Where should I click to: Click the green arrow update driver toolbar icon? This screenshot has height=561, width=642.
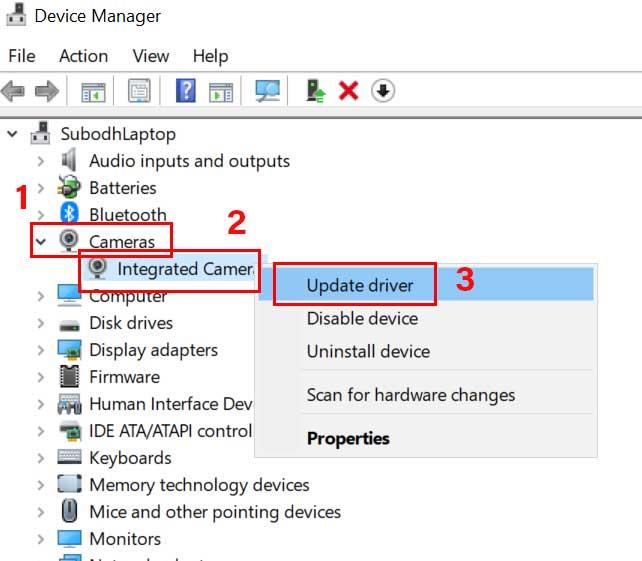316,91
